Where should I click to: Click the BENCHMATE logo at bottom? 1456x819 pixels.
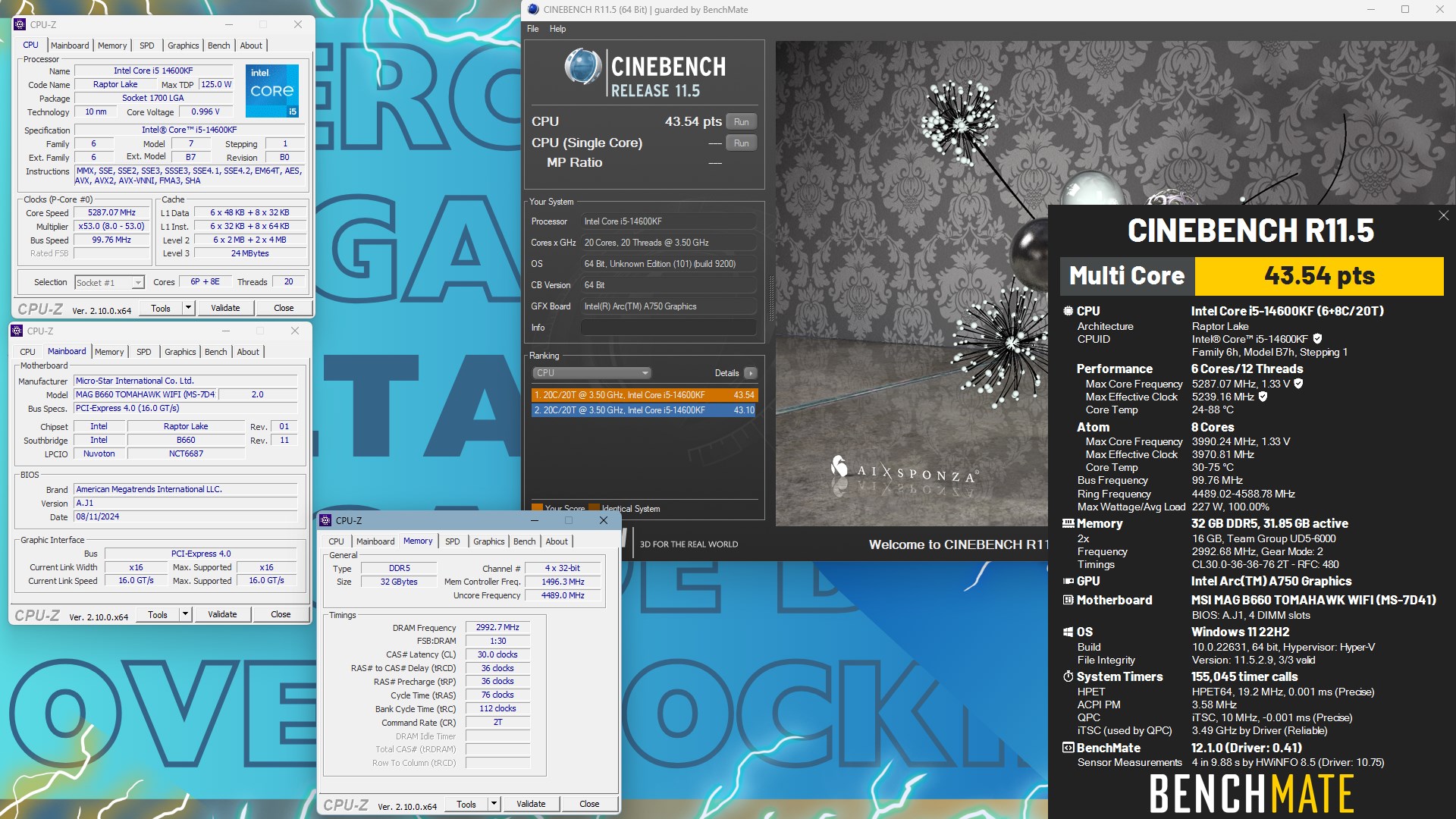[1251, 794]
